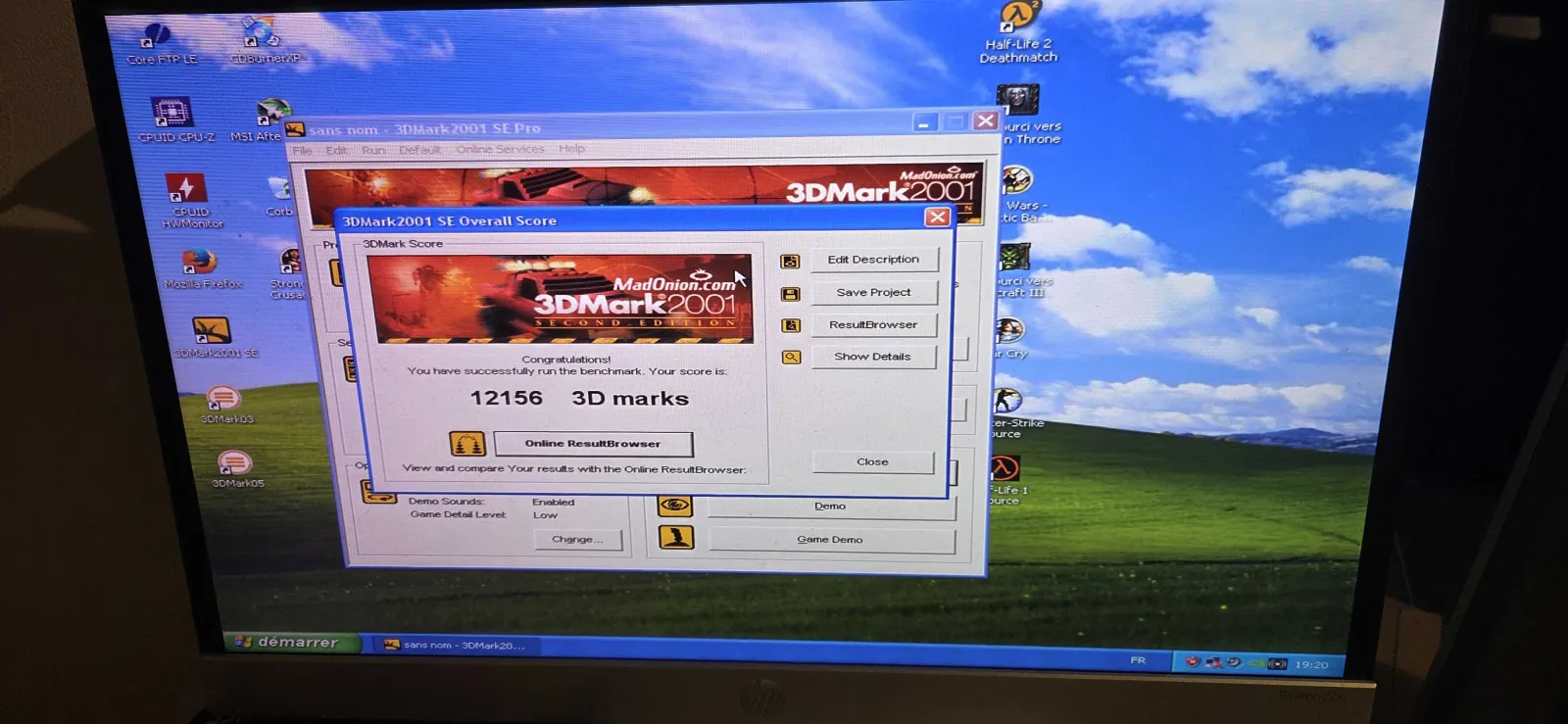
Task: Click the MadOnion 3DMark2001 banner in the score dialog
Action: click(560, 299)
